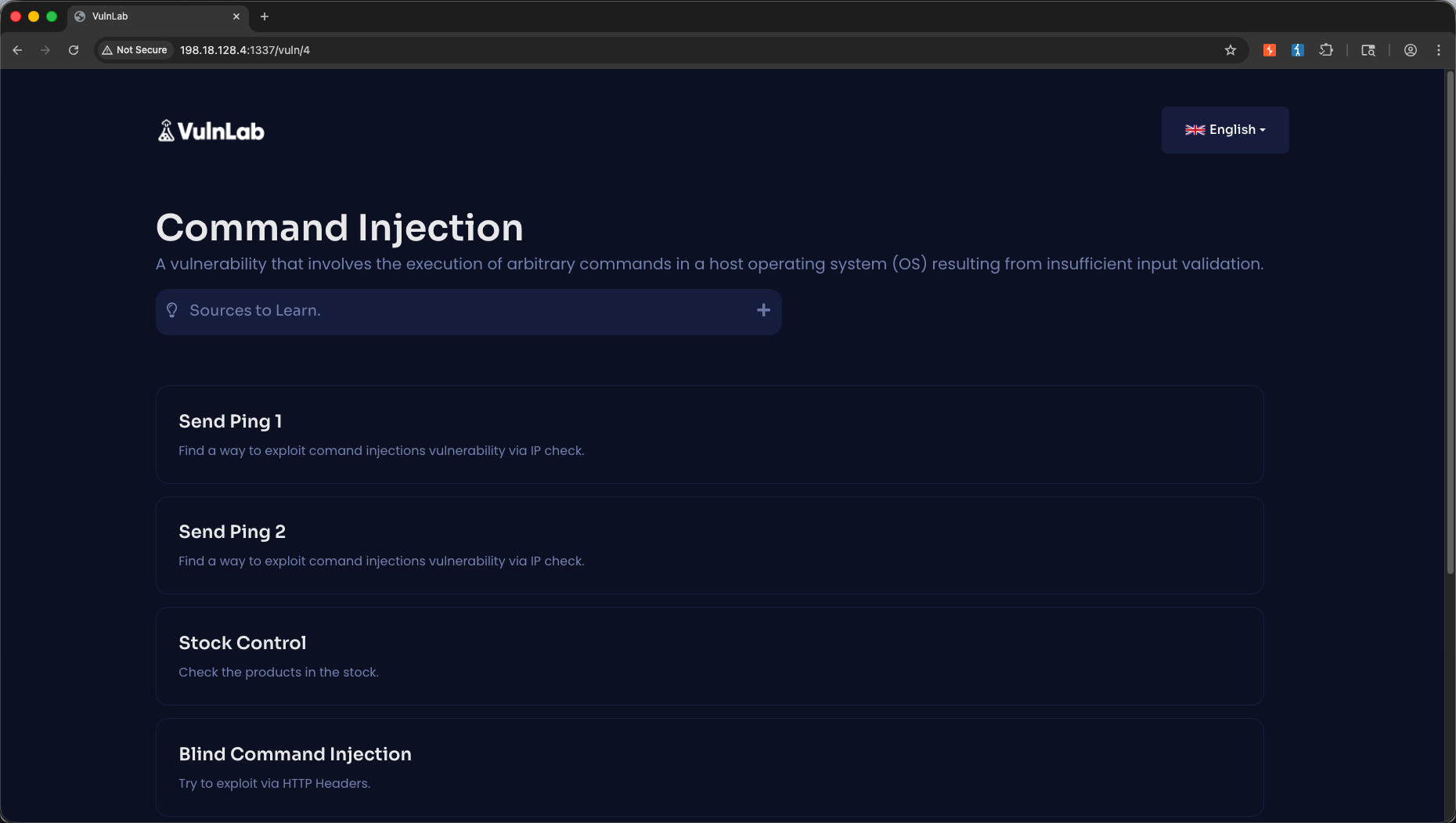Screen dimensions: 1456x823
Task: Open the Stock Control lab
Action: tap(709, 656)
